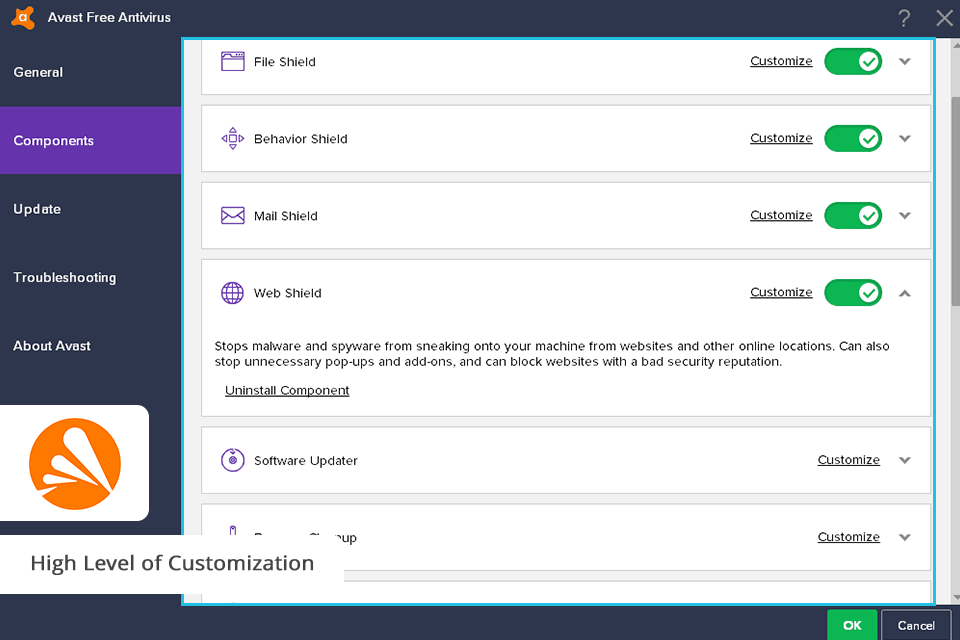Click the vertical scrollbar thumb
Viewport: 960px width, 640px height.
955,201
